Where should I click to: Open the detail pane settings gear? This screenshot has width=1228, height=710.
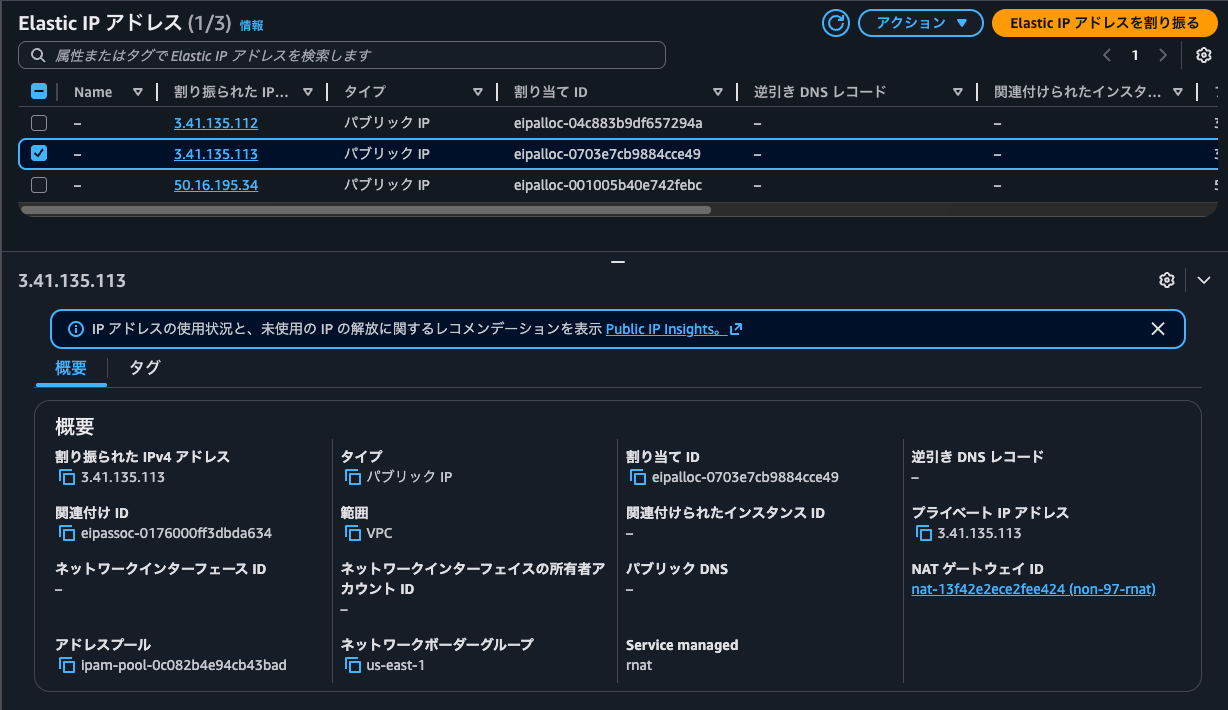(x=1166, y=280)
